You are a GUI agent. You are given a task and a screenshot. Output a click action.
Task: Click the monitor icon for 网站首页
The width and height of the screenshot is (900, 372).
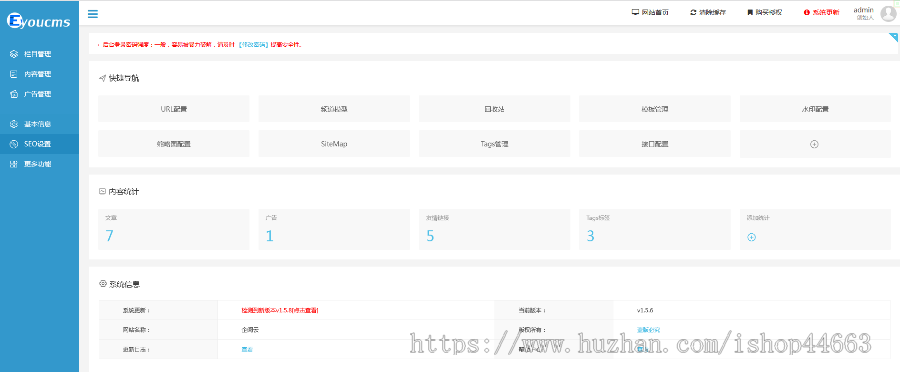click(x=635, y=12)
